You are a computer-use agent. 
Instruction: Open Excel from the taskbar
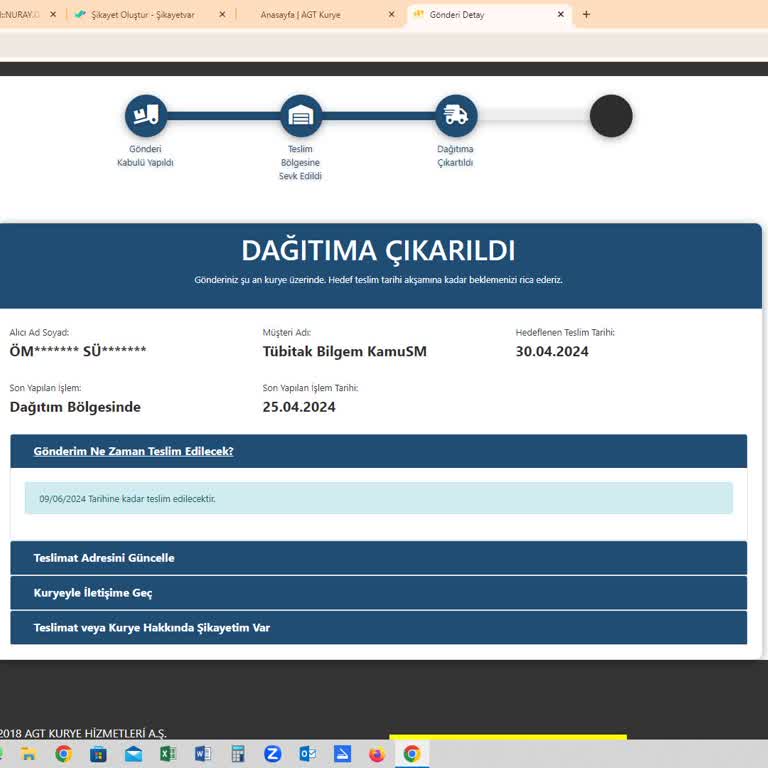click(168, 754)
